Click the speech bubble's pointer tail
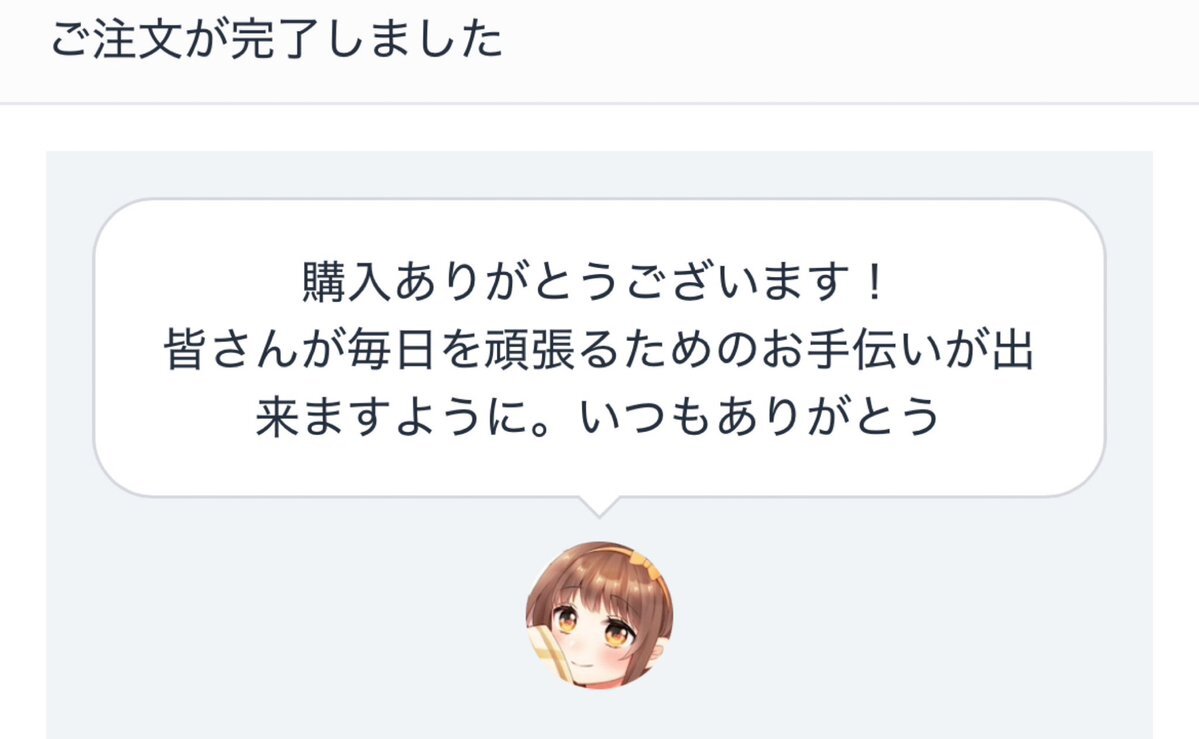 pyautogui.click(x=600, y=506)
